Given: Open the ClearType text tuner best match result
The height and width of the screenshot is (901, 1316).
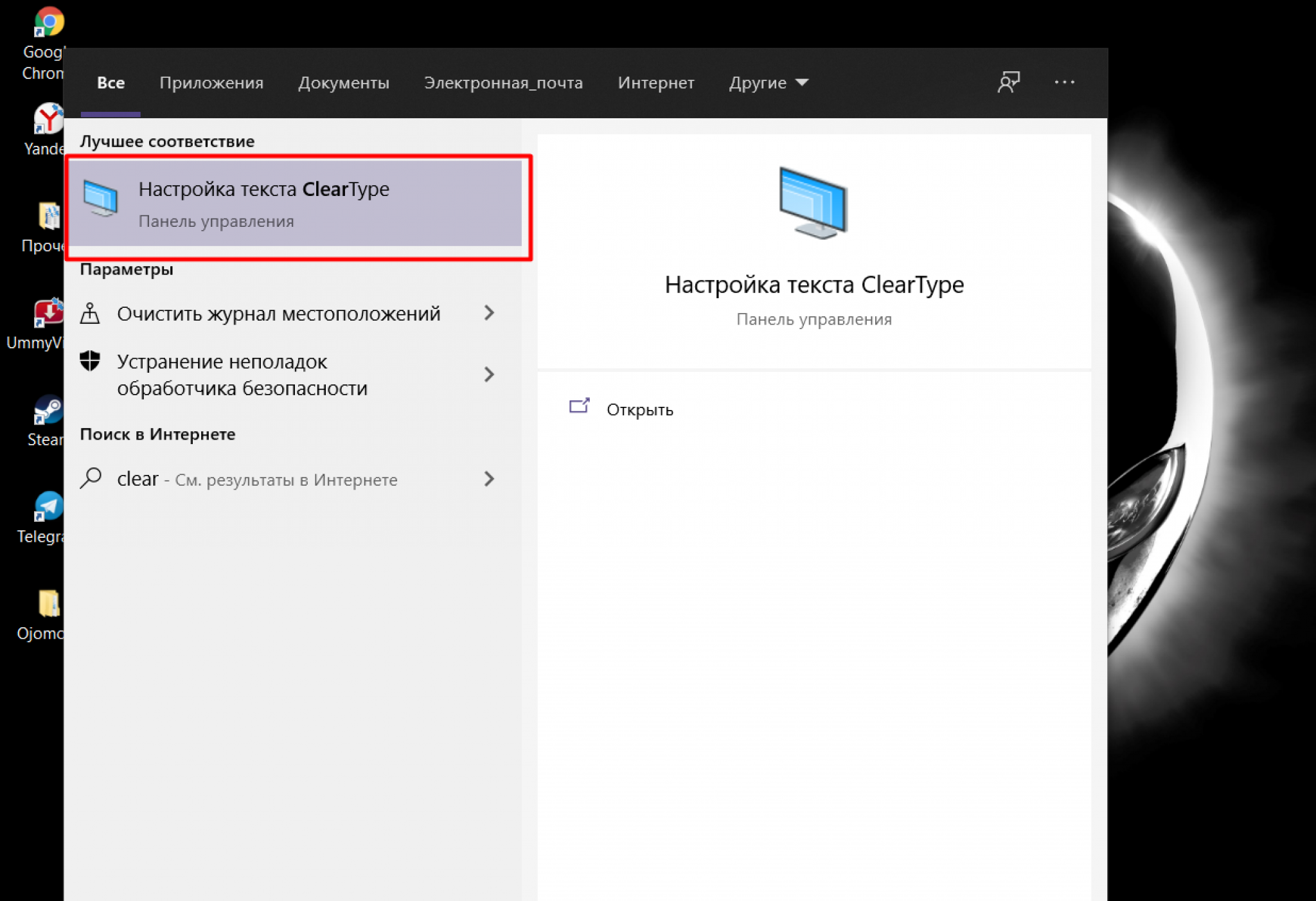Looking at the screenshot, I should coord(296,204).
